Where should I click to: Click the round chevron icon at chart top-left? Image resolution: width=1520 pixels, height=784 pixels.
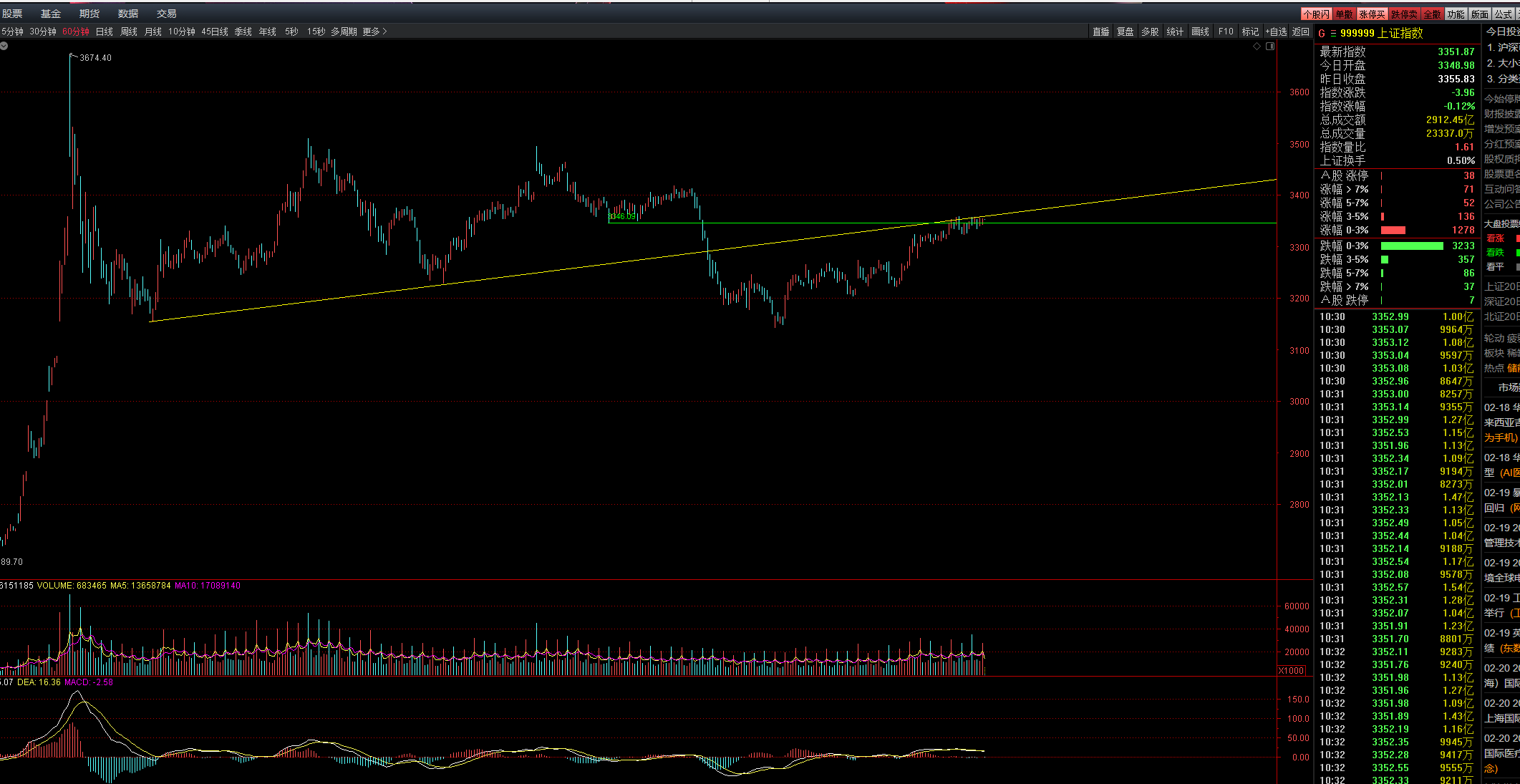pyautogui.click(x=4, y=46)
